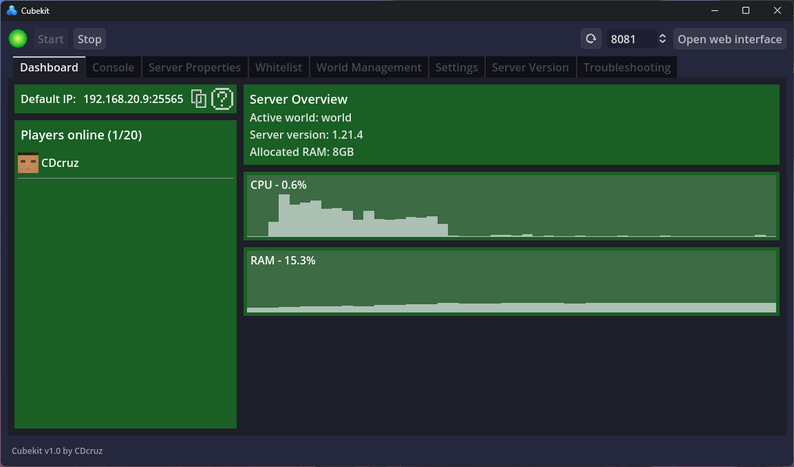This screenshot has width=794, height=467.
Task: Open the Console tab
Action: click(x=113, y=67)
